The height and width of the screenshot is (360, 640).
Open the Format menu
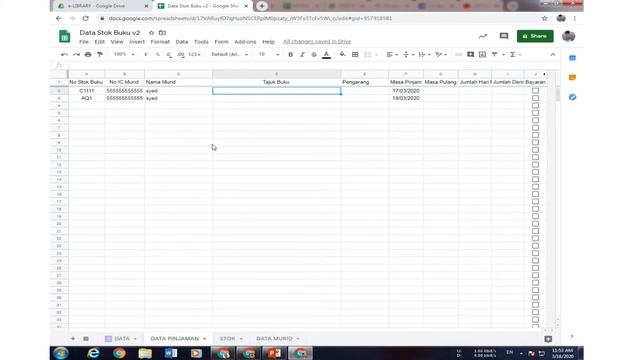160,42
